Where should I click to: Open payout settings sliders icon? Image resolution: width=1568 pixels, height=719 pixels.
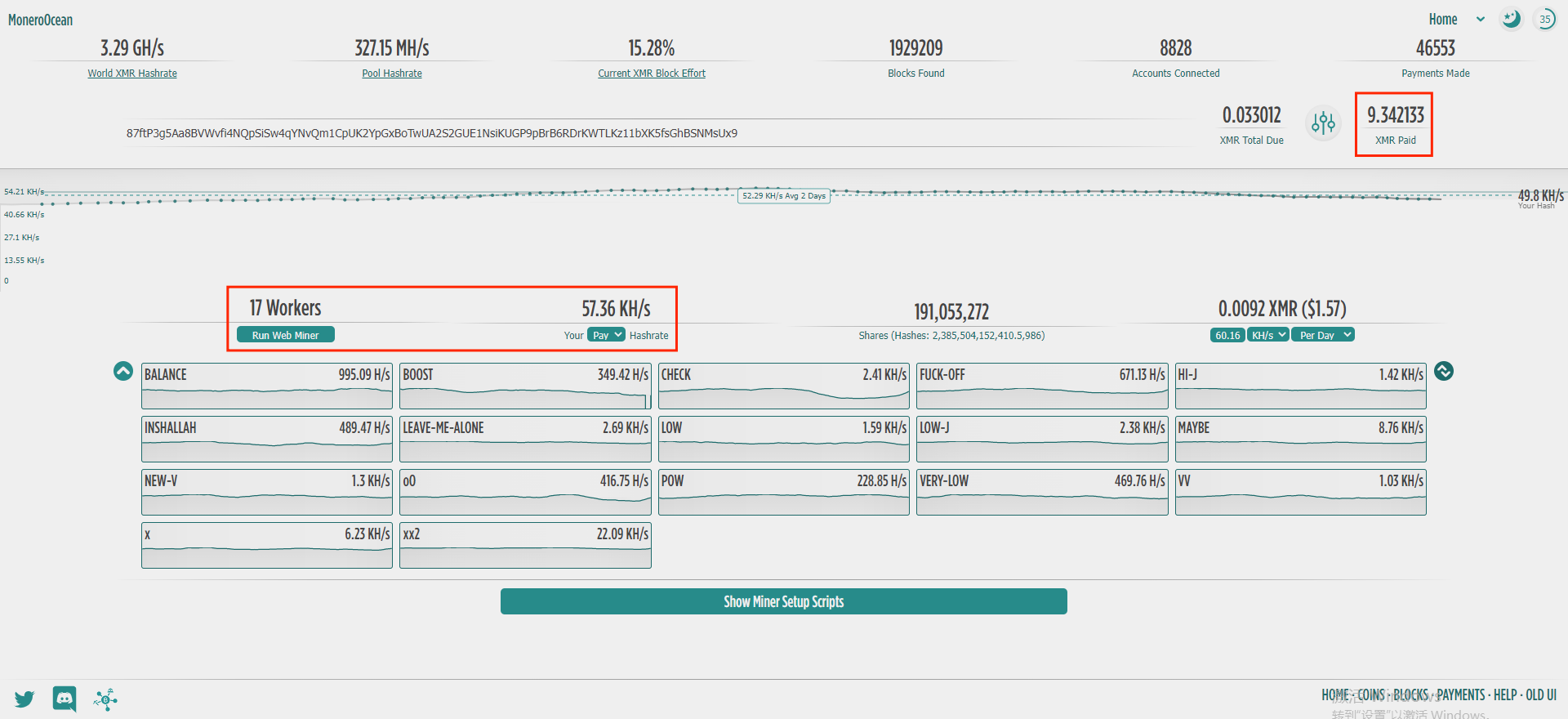coord(1323,123)
